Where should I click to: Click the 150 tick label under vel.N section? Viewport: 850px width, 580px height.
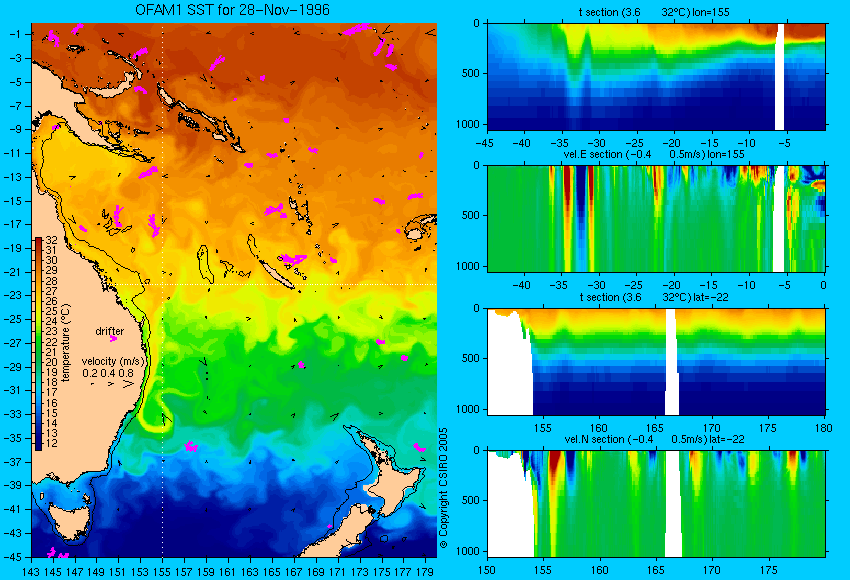487,570
